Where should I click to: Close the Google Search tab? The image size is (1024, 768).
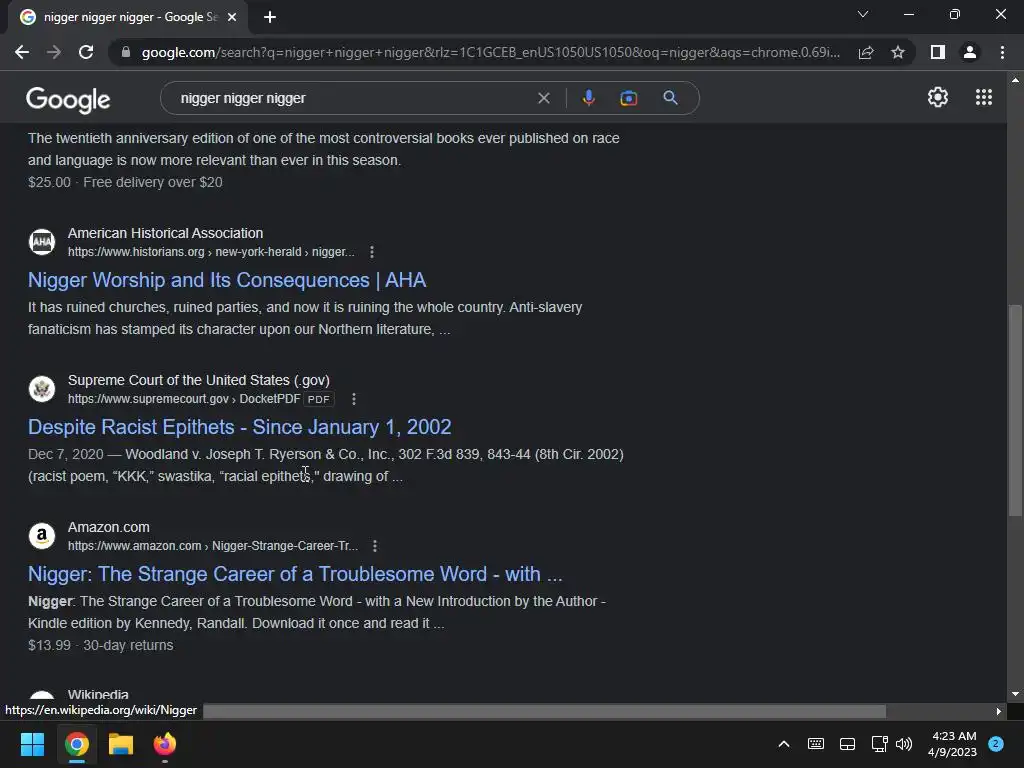click(x=232, y=17)
